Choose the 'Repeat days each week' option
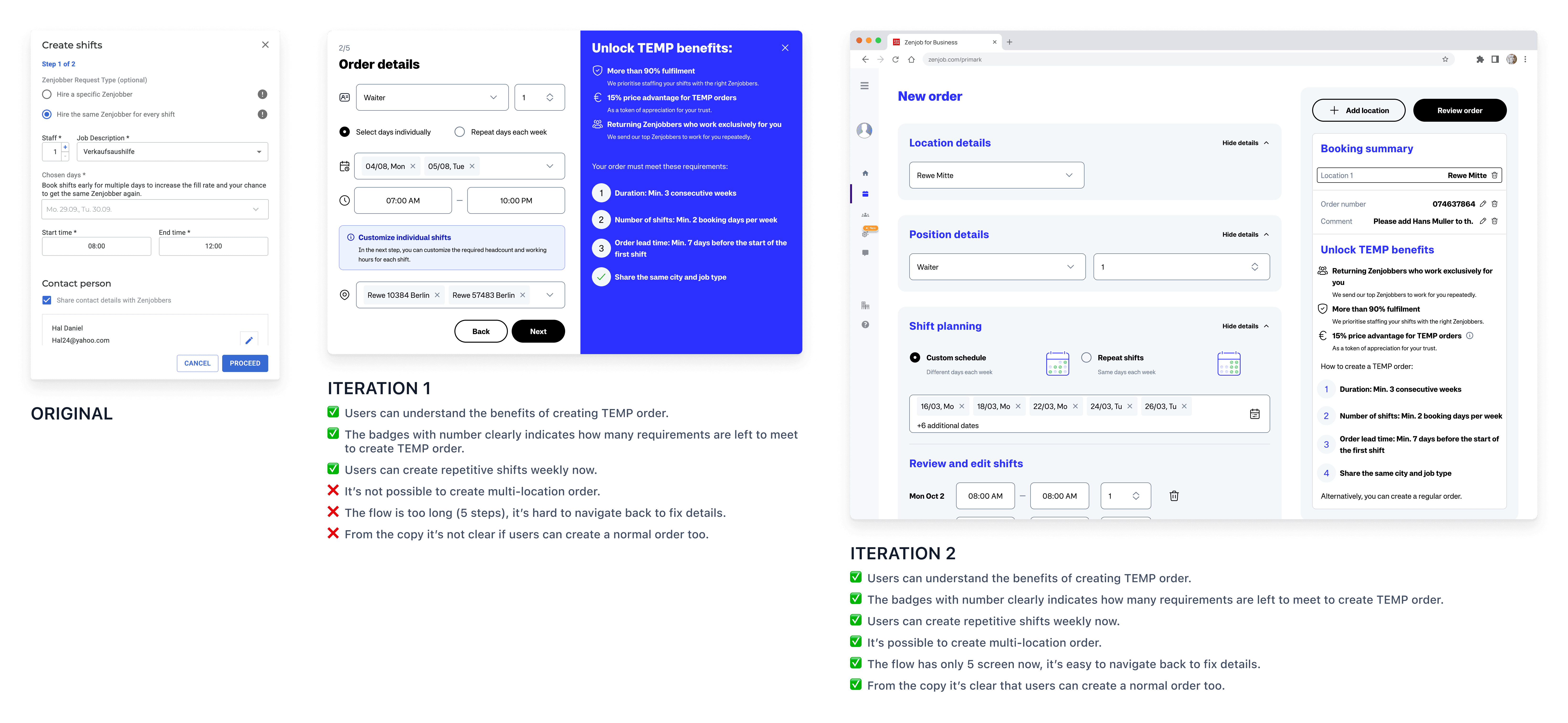The height and width of the screenshot is (723, 1568). tap(460, 132)
